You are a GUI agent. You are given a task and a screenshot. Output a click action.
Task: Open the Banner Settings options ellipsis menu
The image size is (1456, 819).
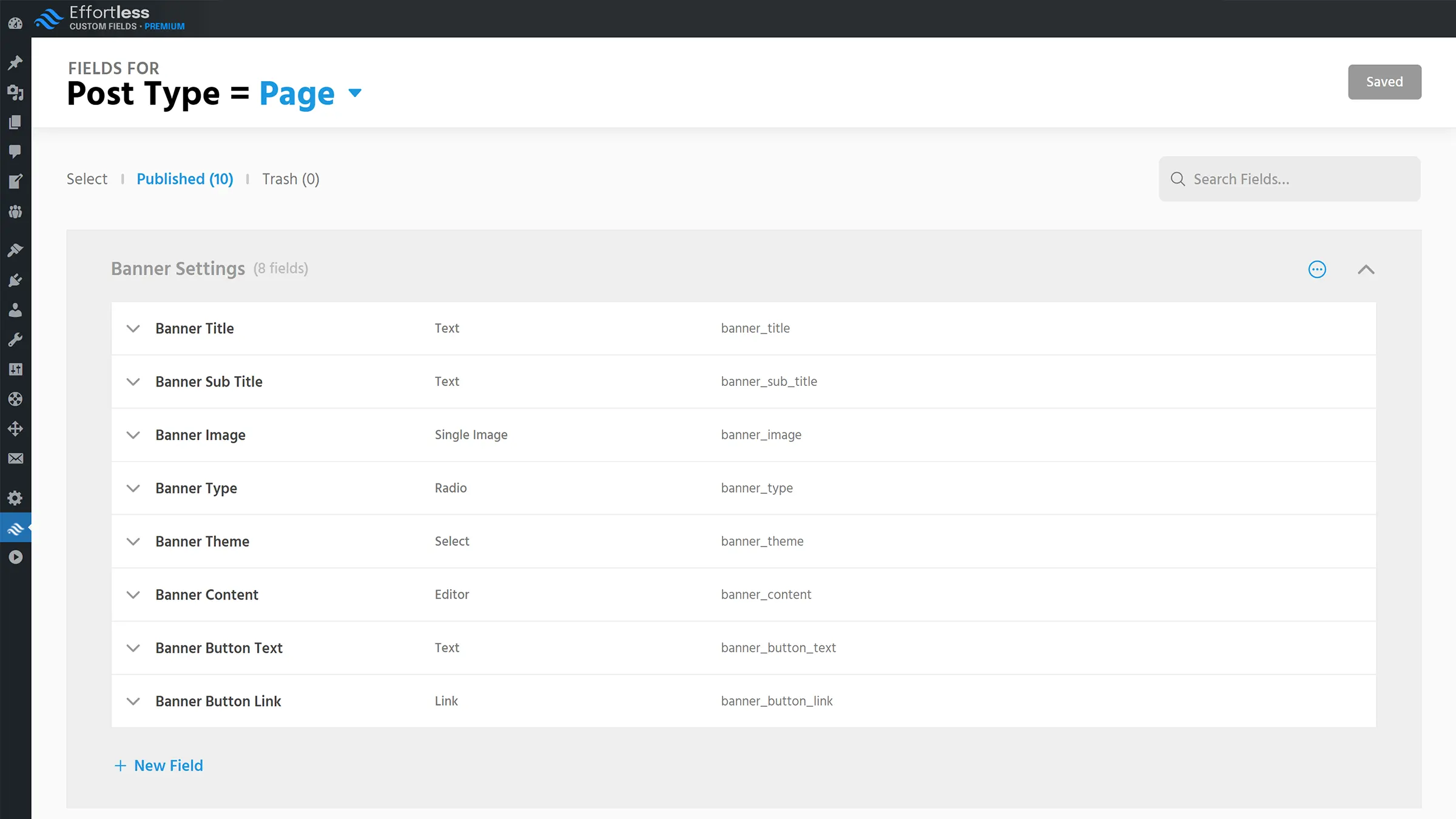point(1316,269)
